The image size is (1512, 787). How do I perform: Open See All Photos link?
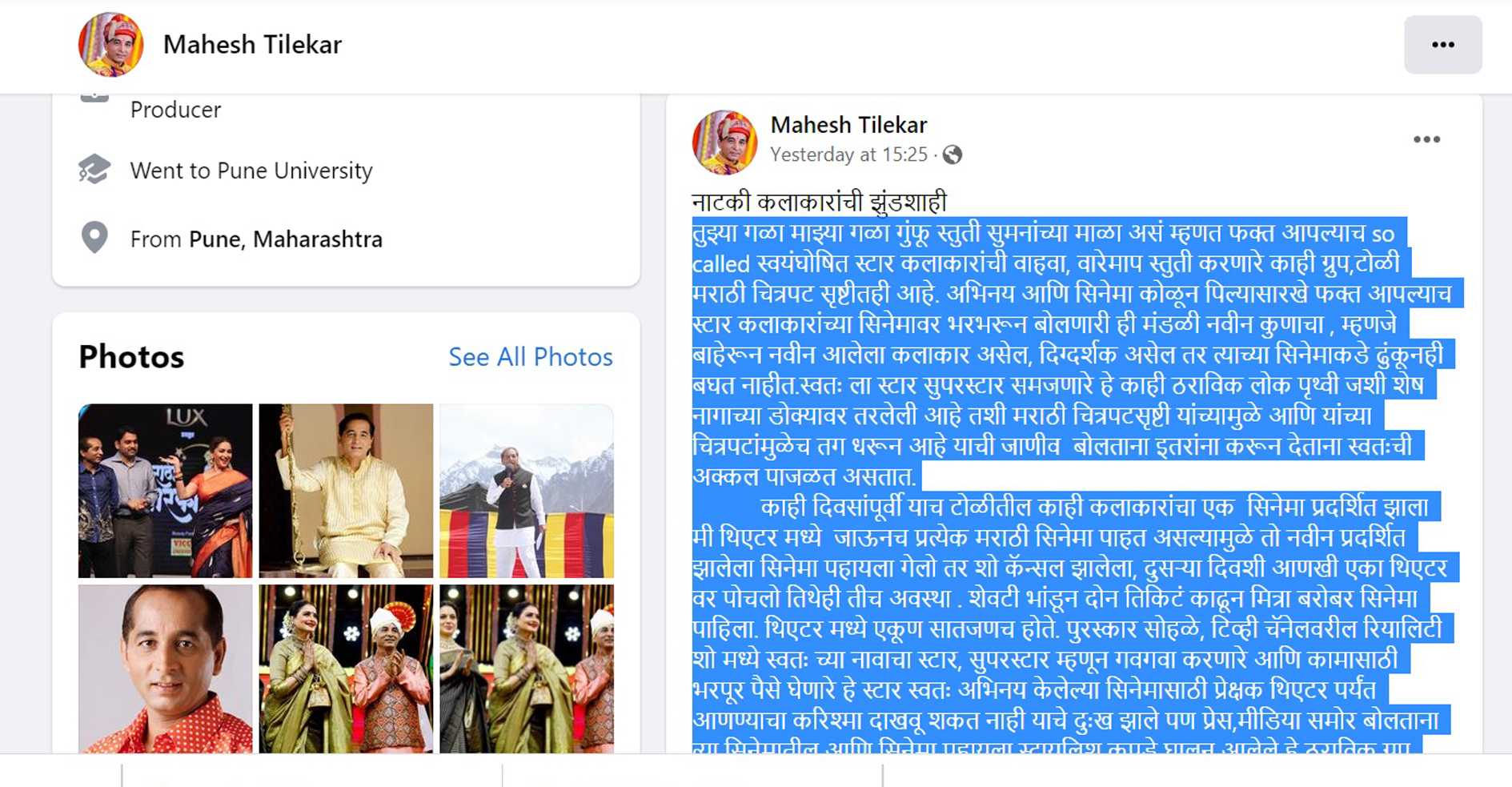point(531,356)
